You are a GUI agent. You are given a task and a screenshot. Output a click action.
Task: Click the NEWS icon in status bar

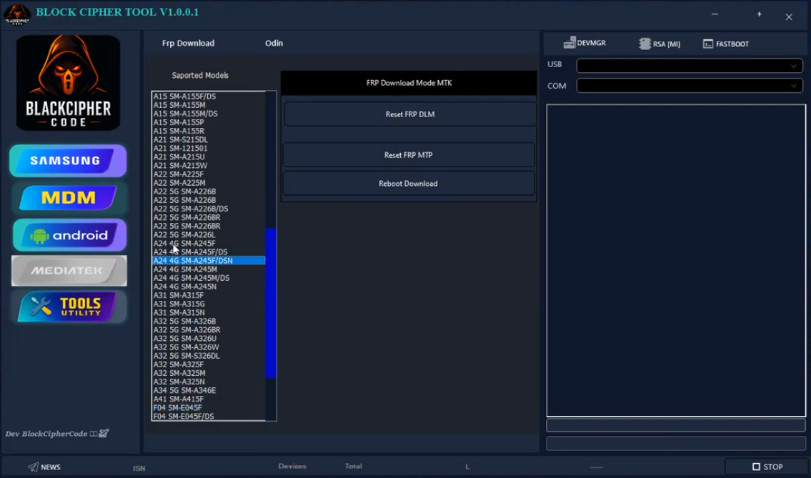(44, 467)
